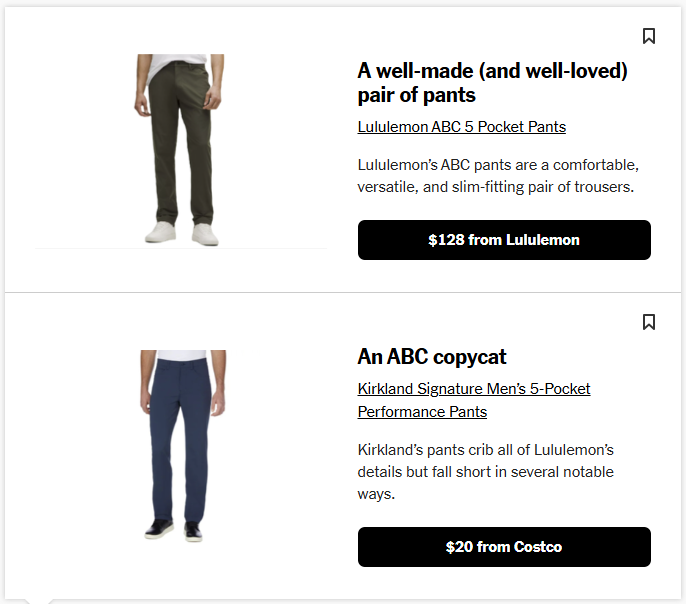The width and height of the screenshot is (686, 604).
Task: Click the callout pointer notch below the cards
Action: (x=39, y=601)
